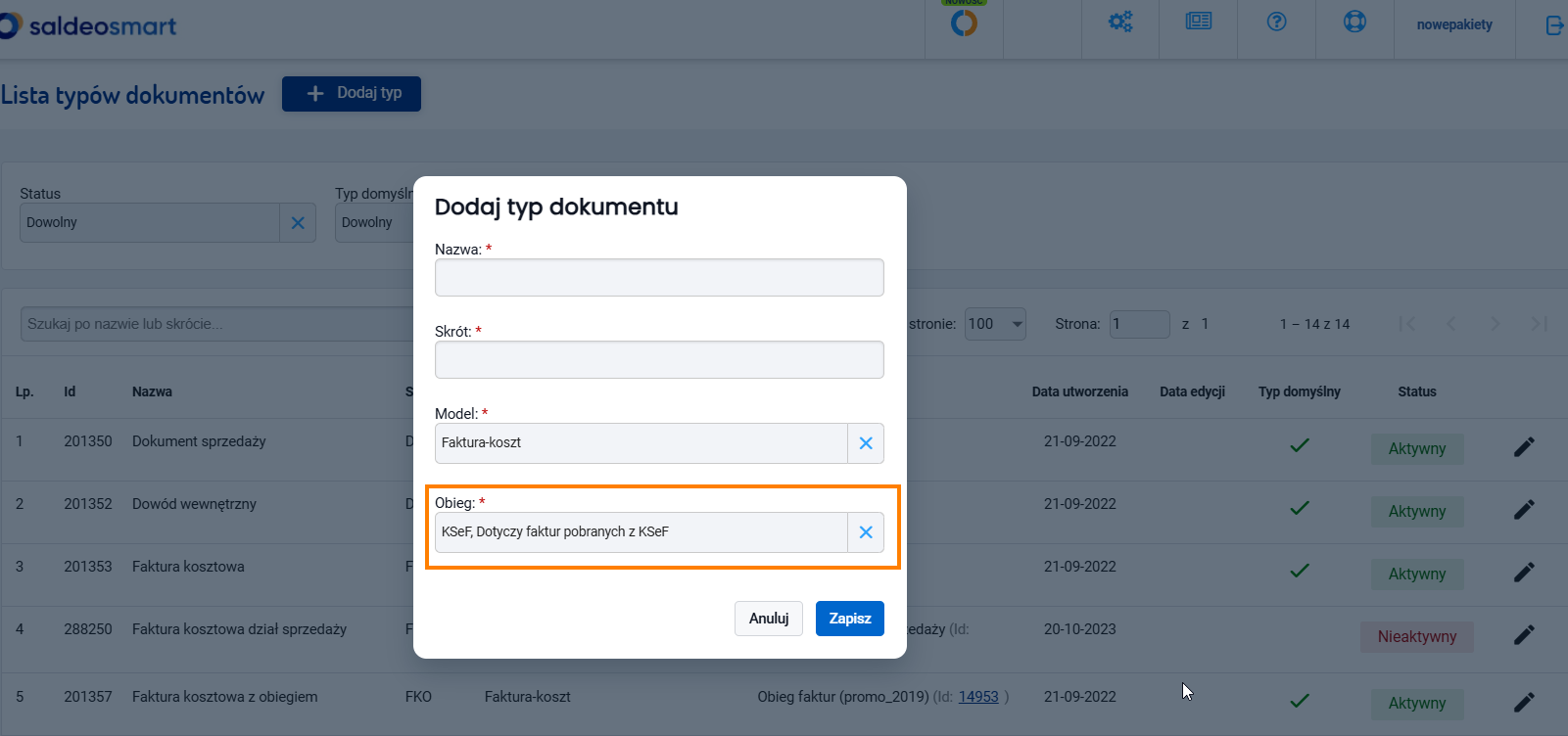Edit Faktura kosztowa dział sprzedaży row pencil
The height and width of the screenshot is (736, 1568).
click(1524, 635)
